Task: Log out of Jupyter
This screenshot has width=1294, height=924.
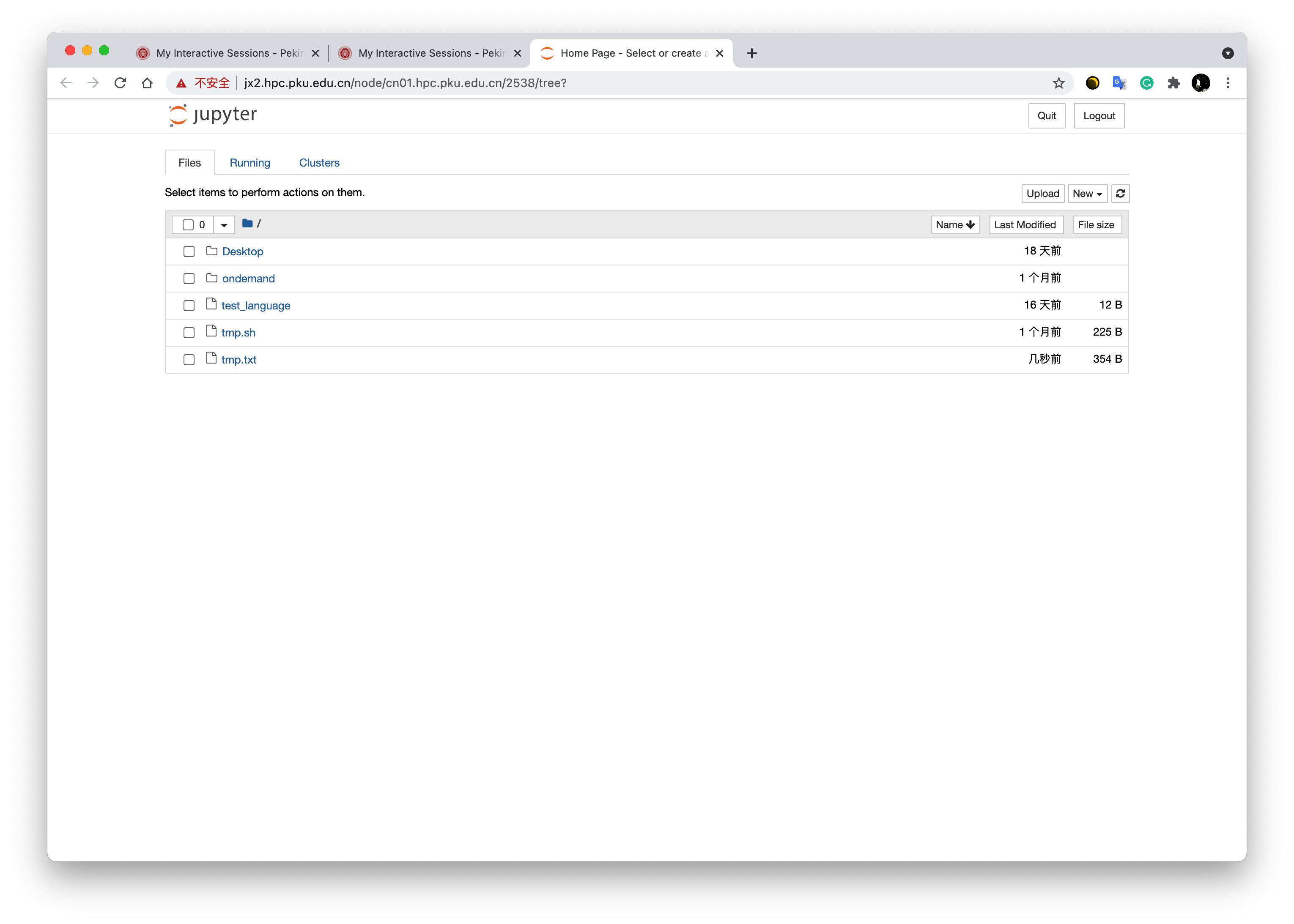Action: (1099, 115)
